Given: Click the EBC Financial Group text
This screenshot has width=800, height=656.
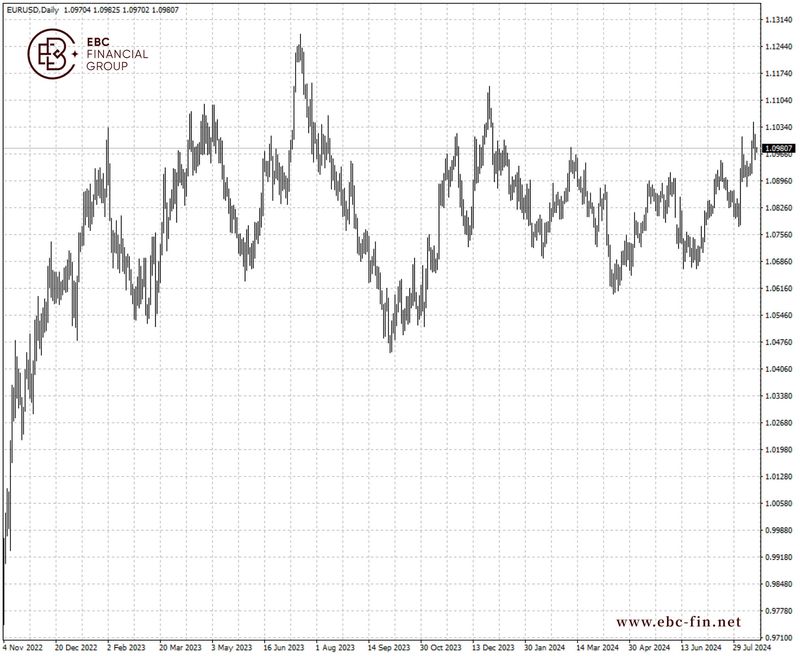Looking at the screenshot, I should 118,54.
